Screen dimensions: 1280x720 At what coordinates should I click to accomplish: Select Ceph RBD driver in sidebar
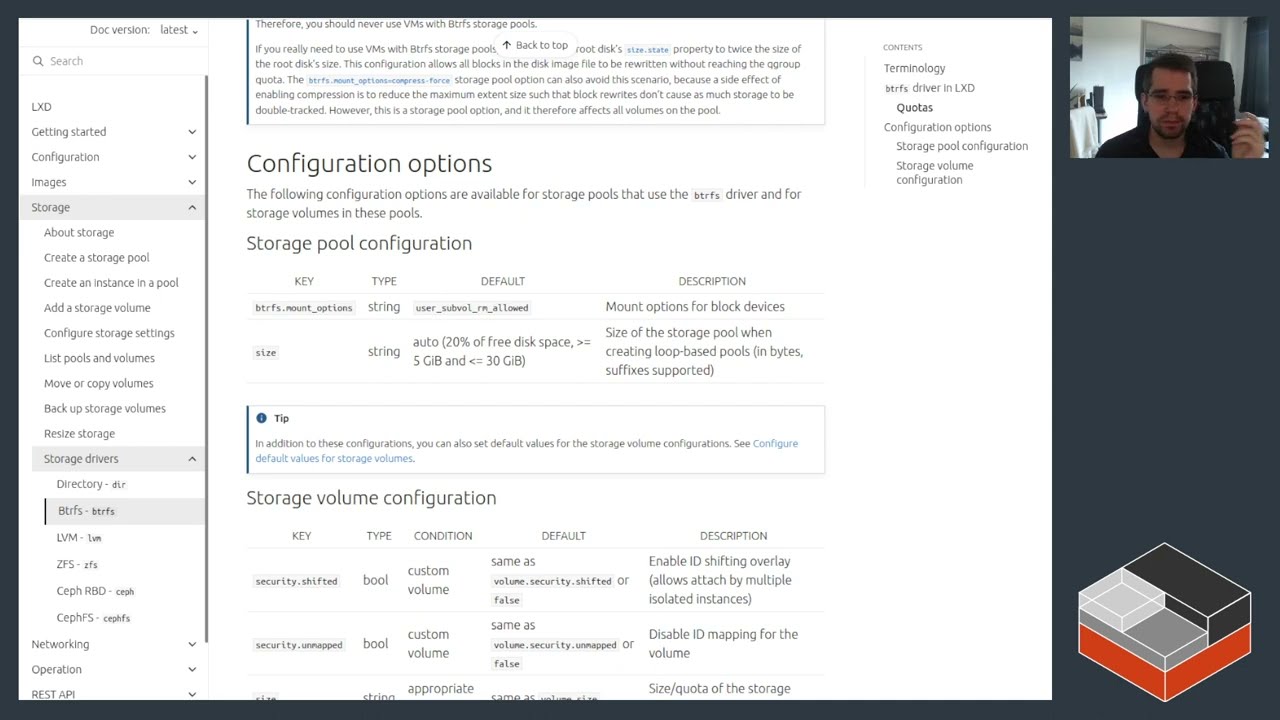tap(95, 591)
